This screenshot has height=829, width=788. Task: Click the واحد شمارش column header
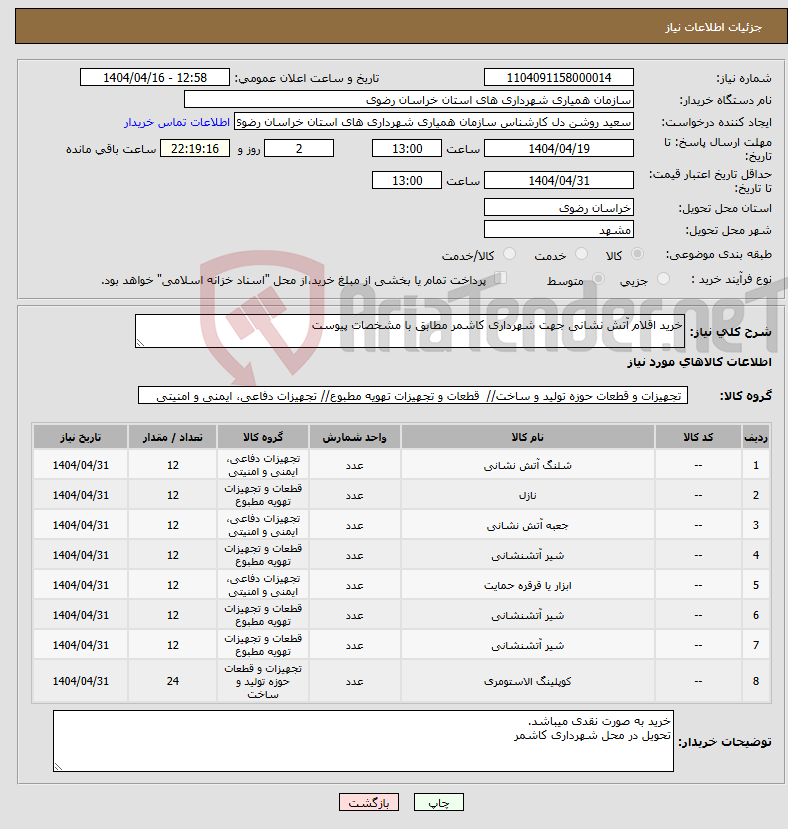[354, 437]
